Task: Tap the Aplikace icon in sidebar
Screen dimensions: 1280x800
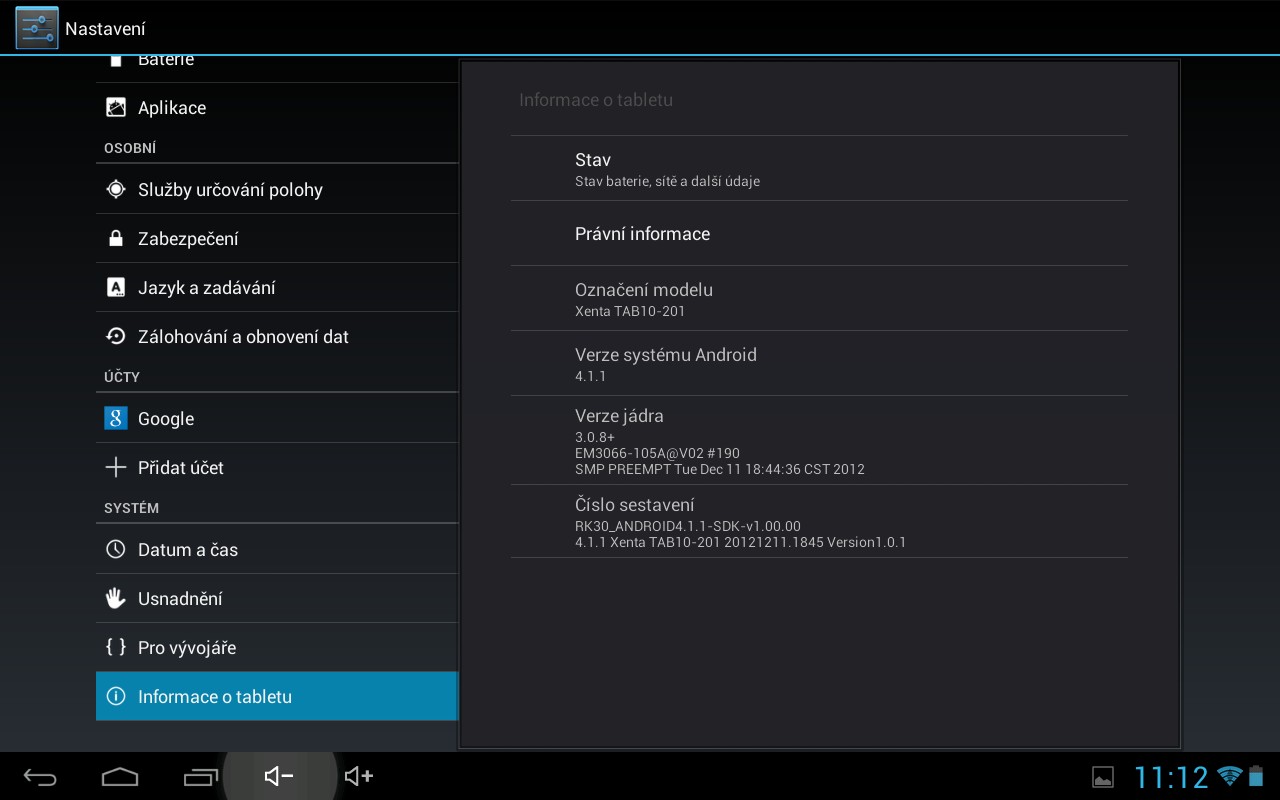Action: [x=116, y=108]
